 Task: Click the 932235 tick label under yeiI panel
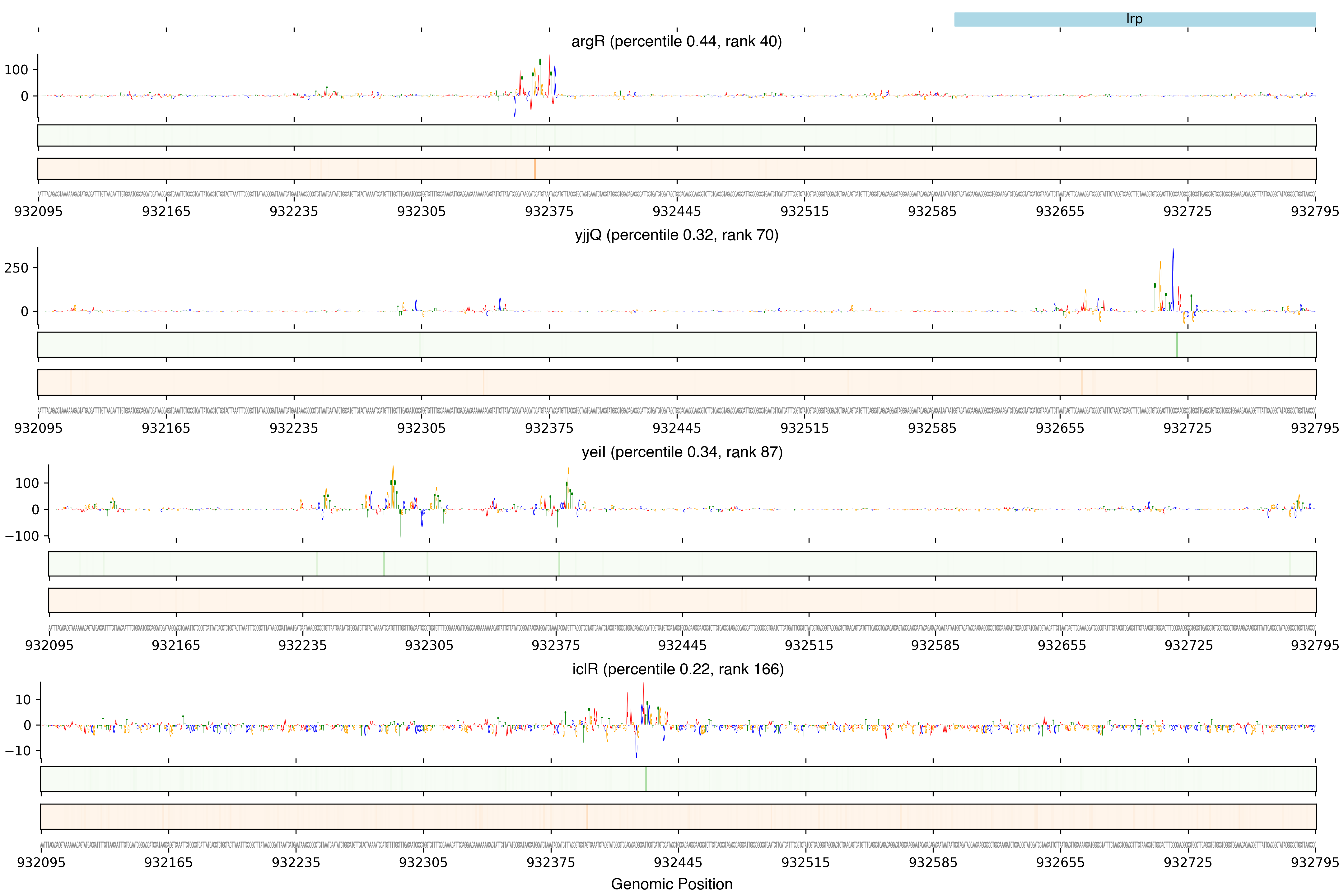[302, 646]
